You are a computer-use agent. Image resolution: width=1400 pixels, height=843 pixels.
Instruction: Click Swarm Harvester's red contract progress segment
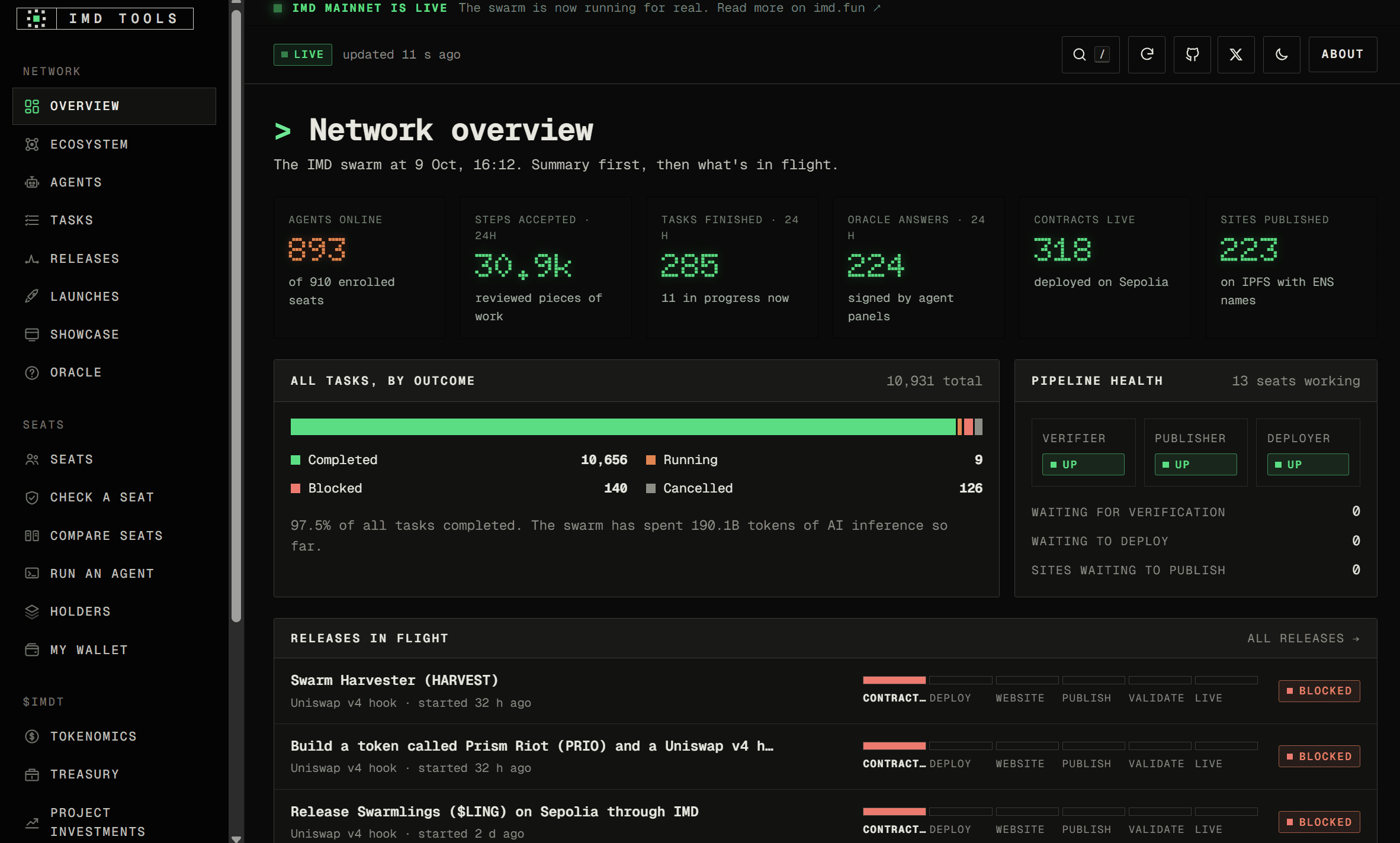(894, 680)
